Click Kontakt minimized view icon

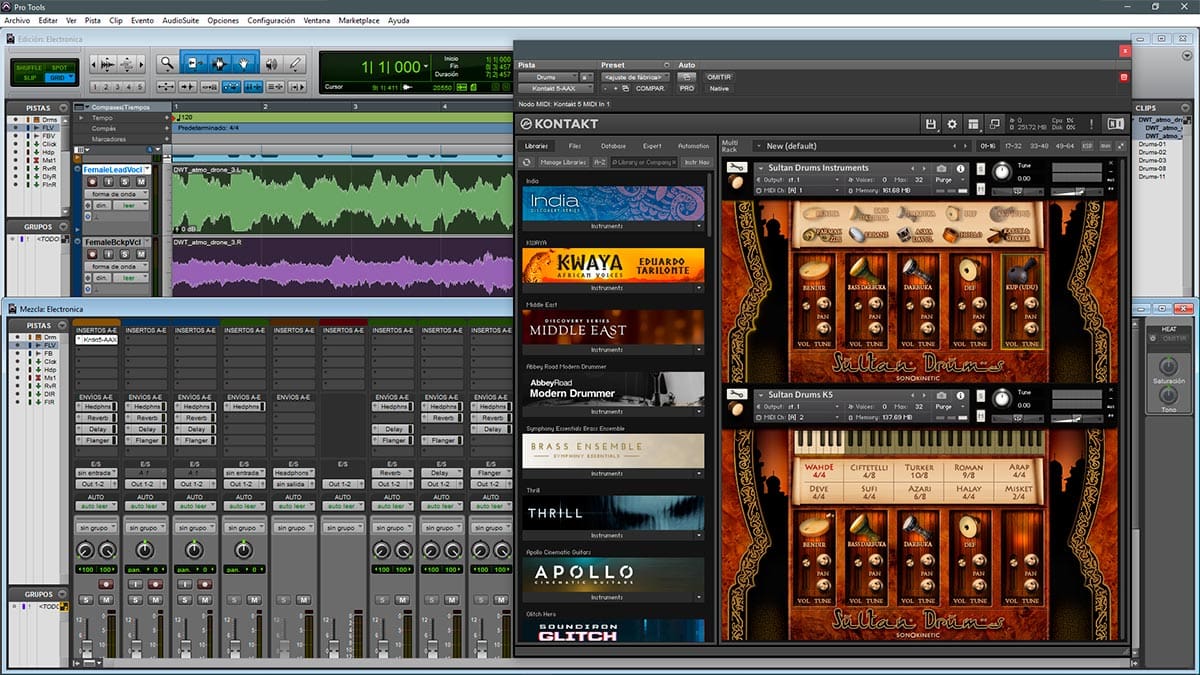coord(994,124)
